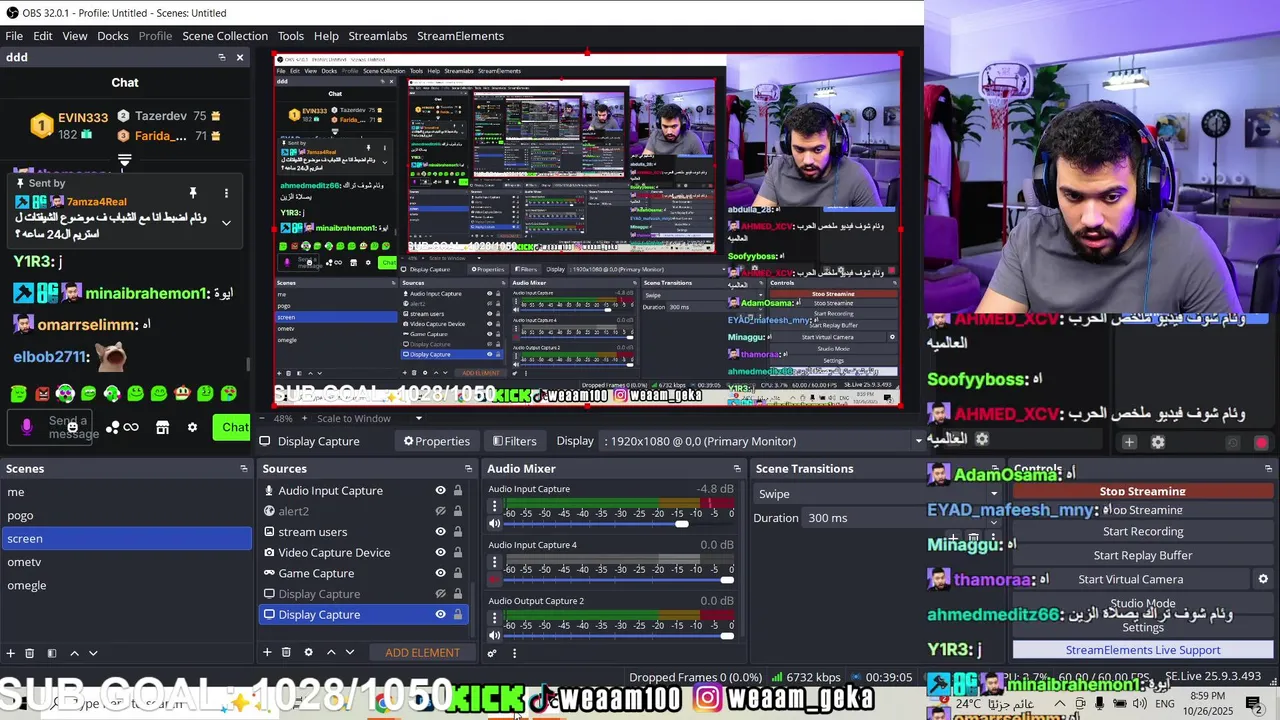Delete selected source using Sources trash icon

coord(286,652)
